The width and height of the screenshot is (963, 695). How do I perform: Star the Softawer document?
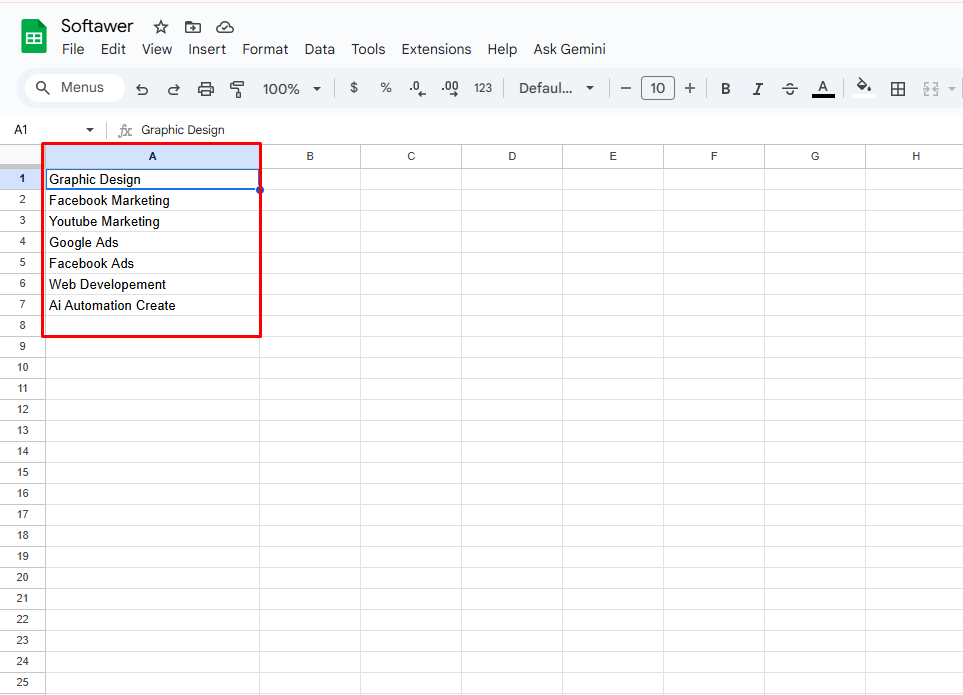pyautogui.click(x=160, y=27)
